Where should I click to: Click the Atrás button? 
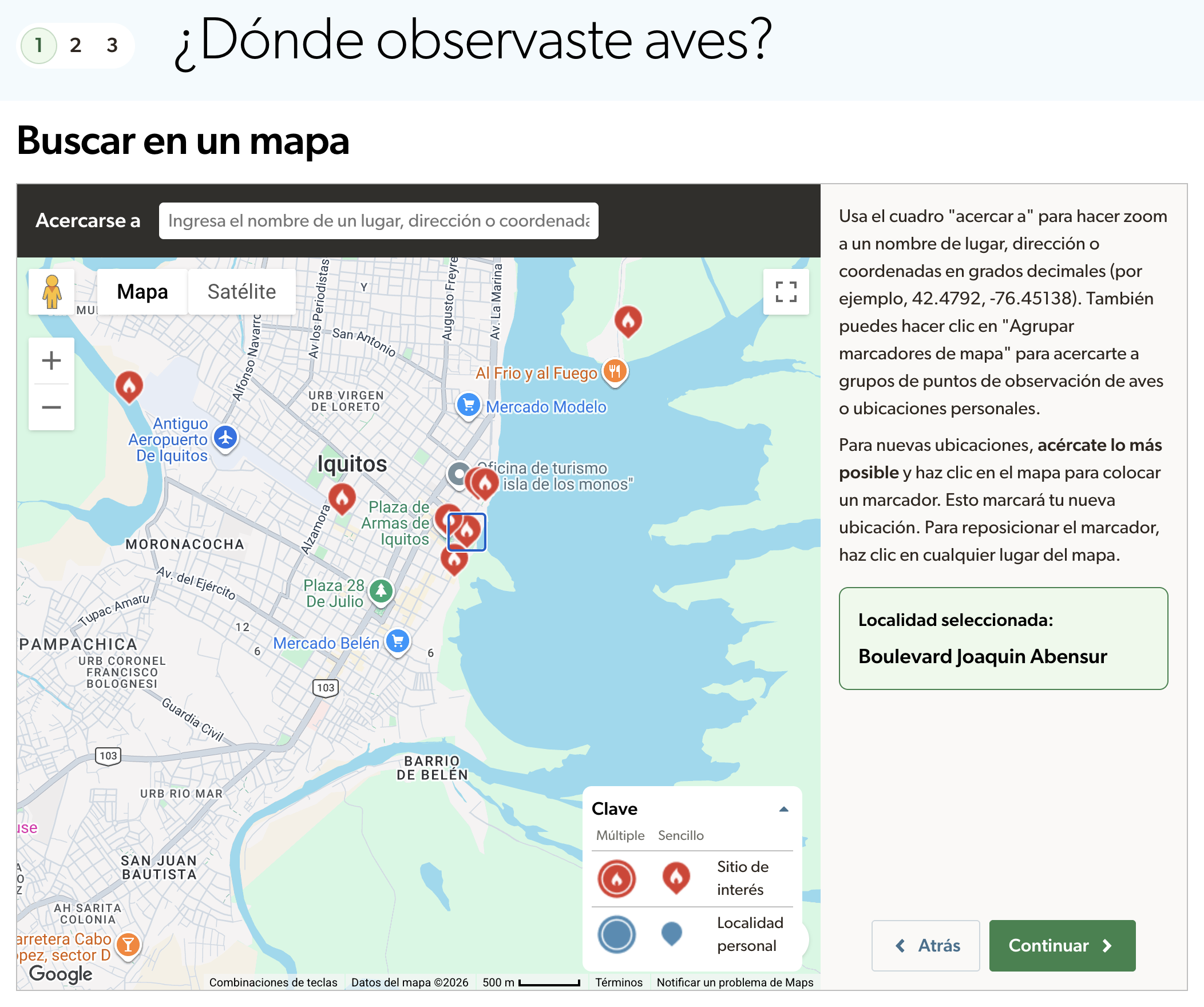tap(925, 946)
